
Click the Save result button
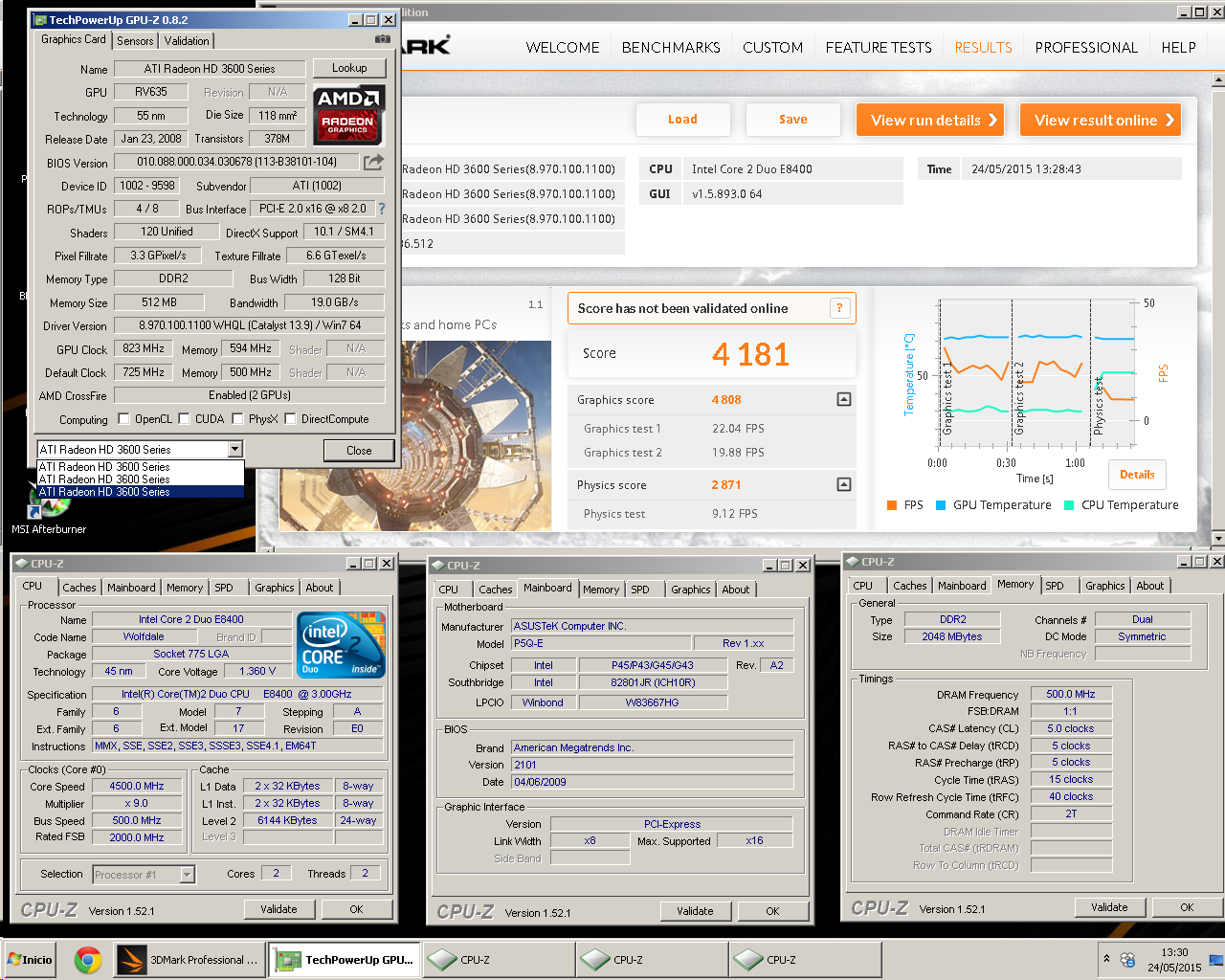pyautogui.click(x=792, y=120)
